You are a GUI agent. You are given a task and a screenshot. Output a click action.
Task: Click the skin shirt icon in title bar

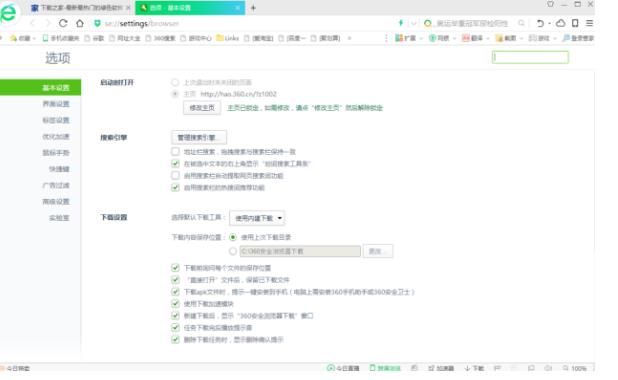(551, 4)
